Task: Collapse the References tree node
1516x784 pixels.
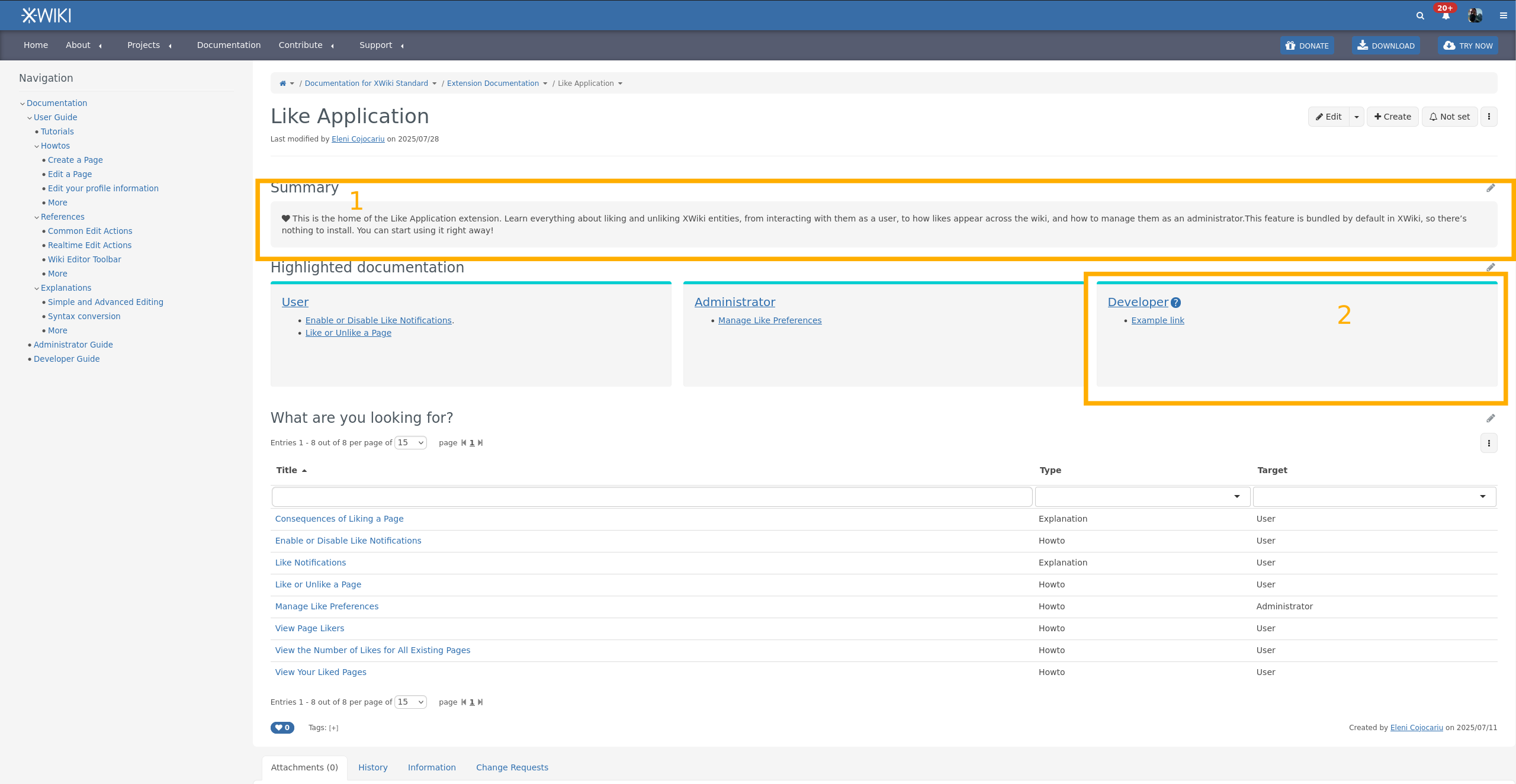Action: (37, 217)
